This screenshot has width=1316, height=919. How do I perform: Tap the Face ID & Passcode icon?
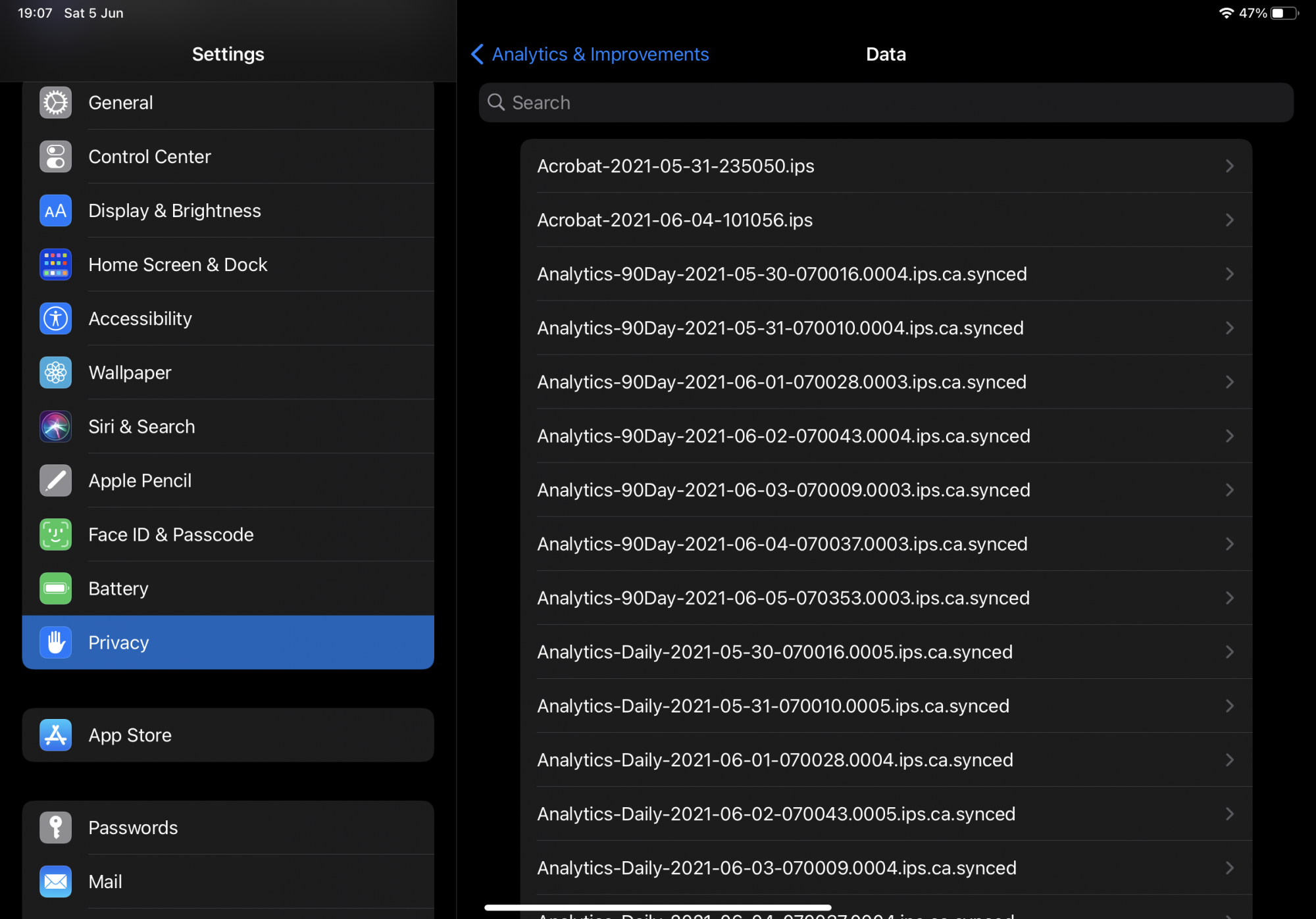(56, 534)
